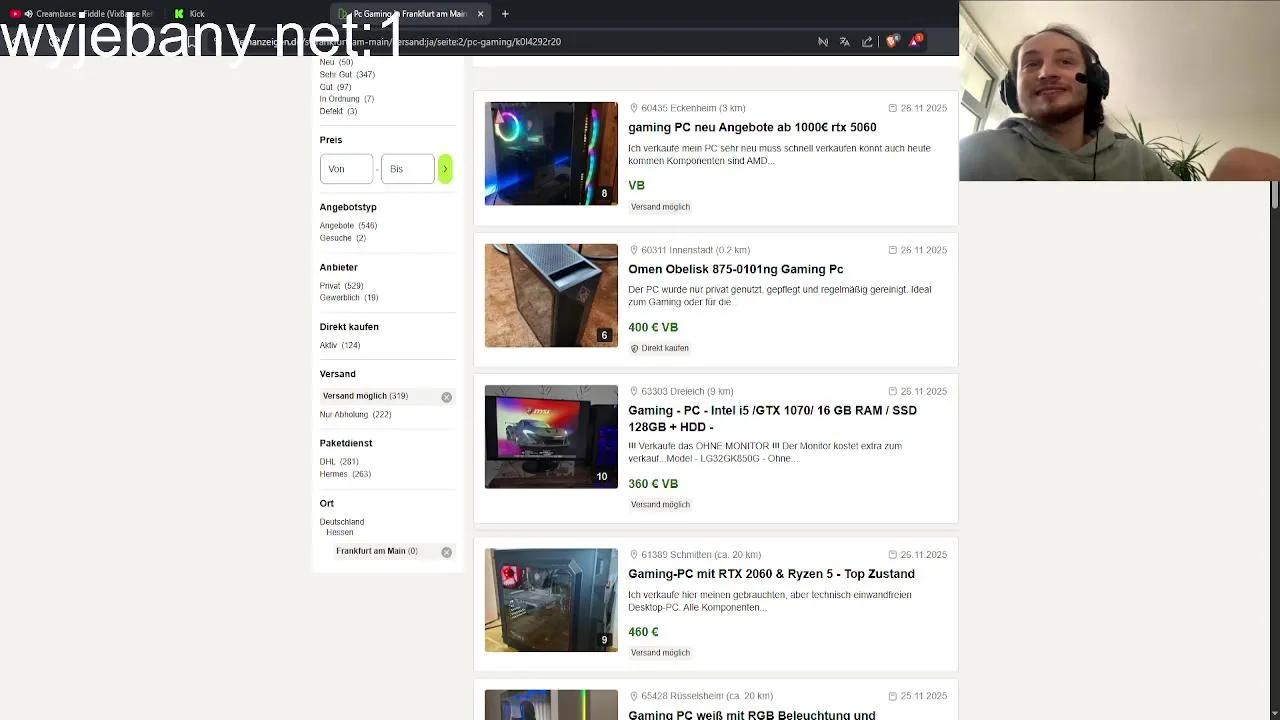Click the share icon in address bar
This screenshot has width=1280, height=720.
coord(867,42)
